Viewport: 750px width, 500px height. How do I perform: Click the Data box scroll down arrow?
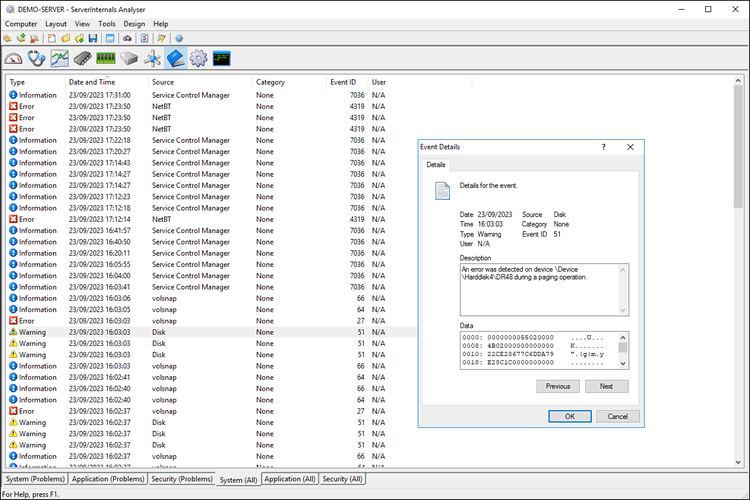point(623,364)
